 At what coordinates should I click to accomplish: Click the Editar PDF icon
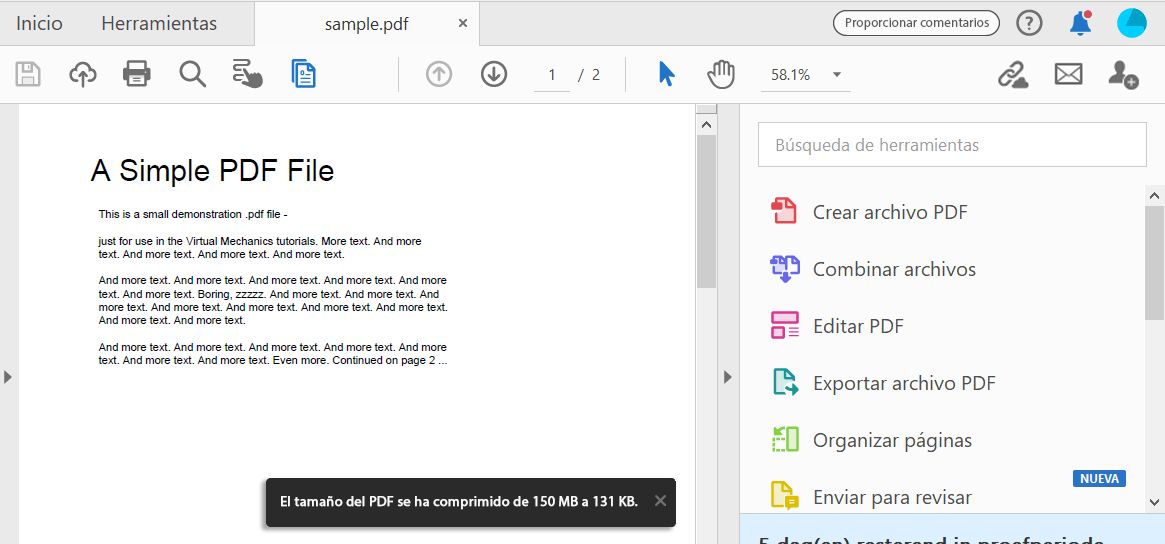tap(785, 326)
